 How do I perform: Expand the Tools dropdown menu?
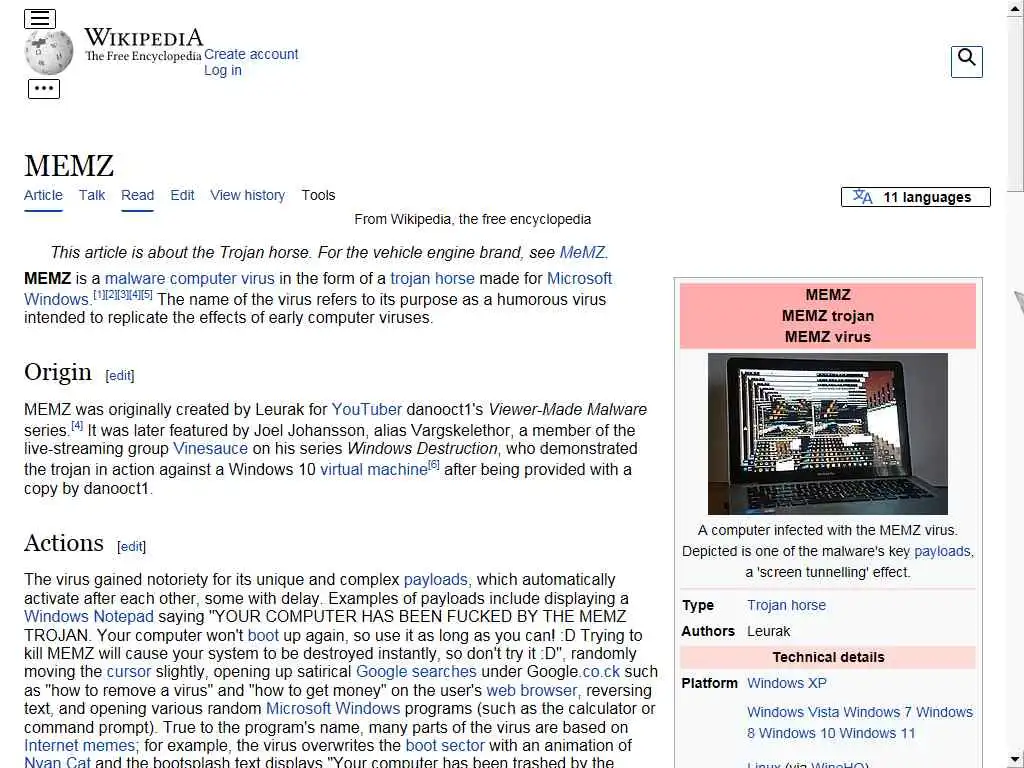click(x=318, y=195)
